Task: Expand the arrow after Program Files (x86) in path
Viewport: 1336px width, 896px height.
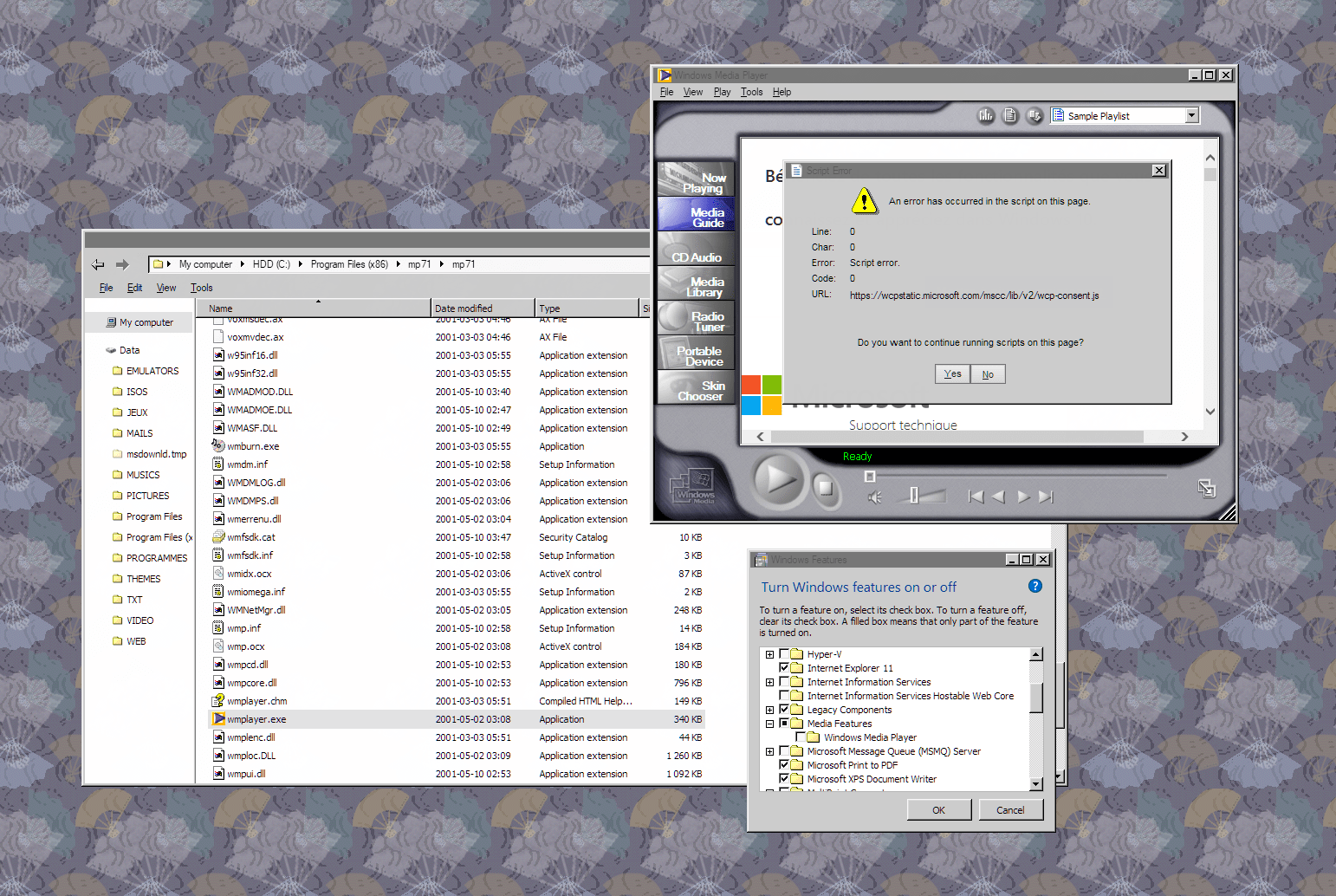Action: [398, 264]
